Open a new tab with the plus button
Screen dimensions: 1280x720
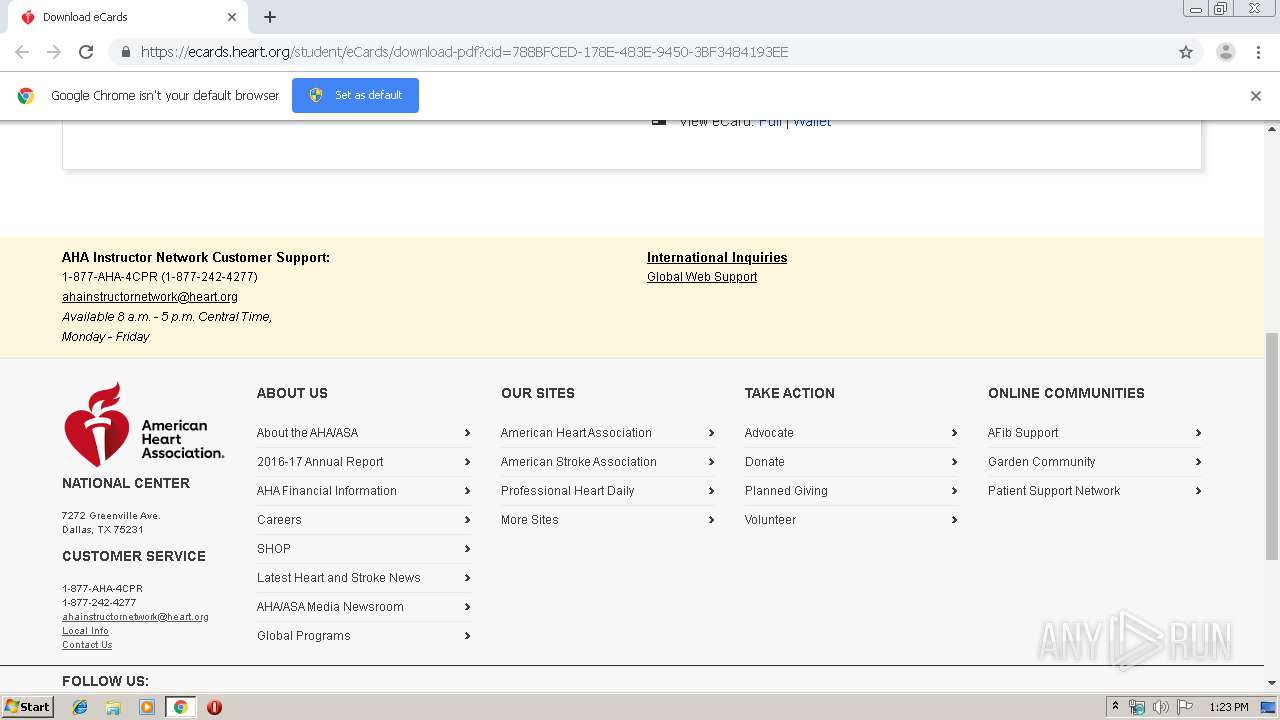[270, 17]
